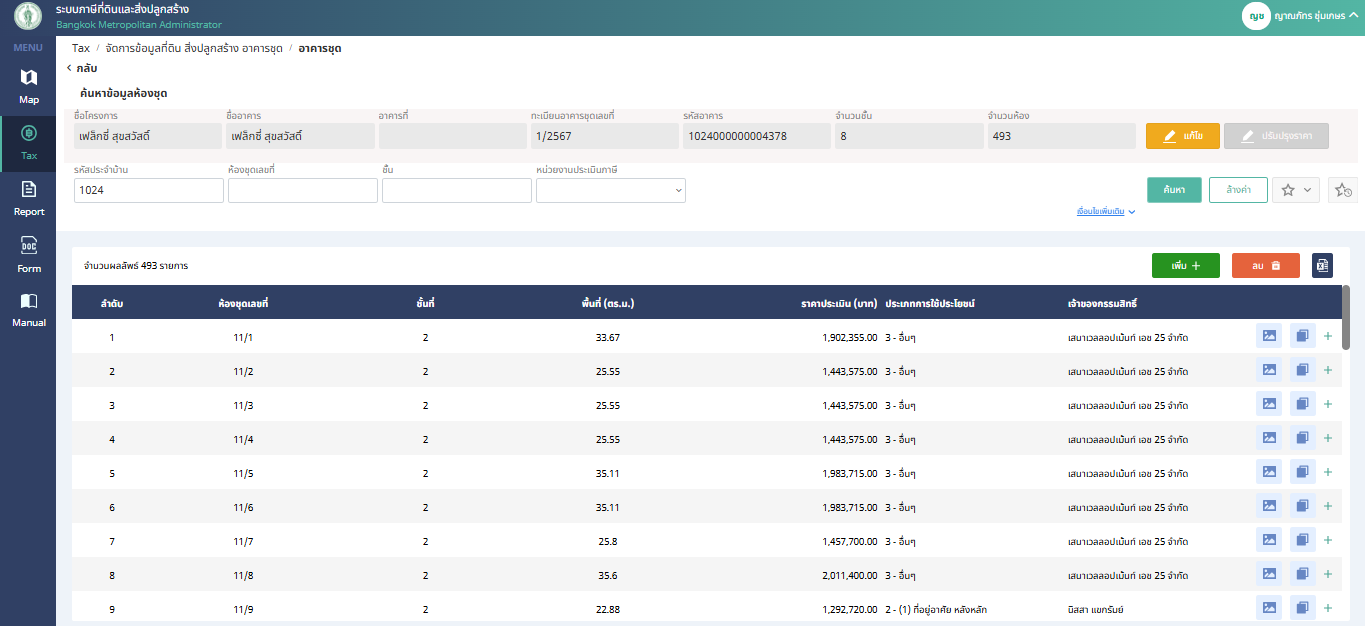The image size is (1365, 626).
Task: Open the หน่วยงานประเมินภาษี dropdown
Action: (x=610, y=190)
